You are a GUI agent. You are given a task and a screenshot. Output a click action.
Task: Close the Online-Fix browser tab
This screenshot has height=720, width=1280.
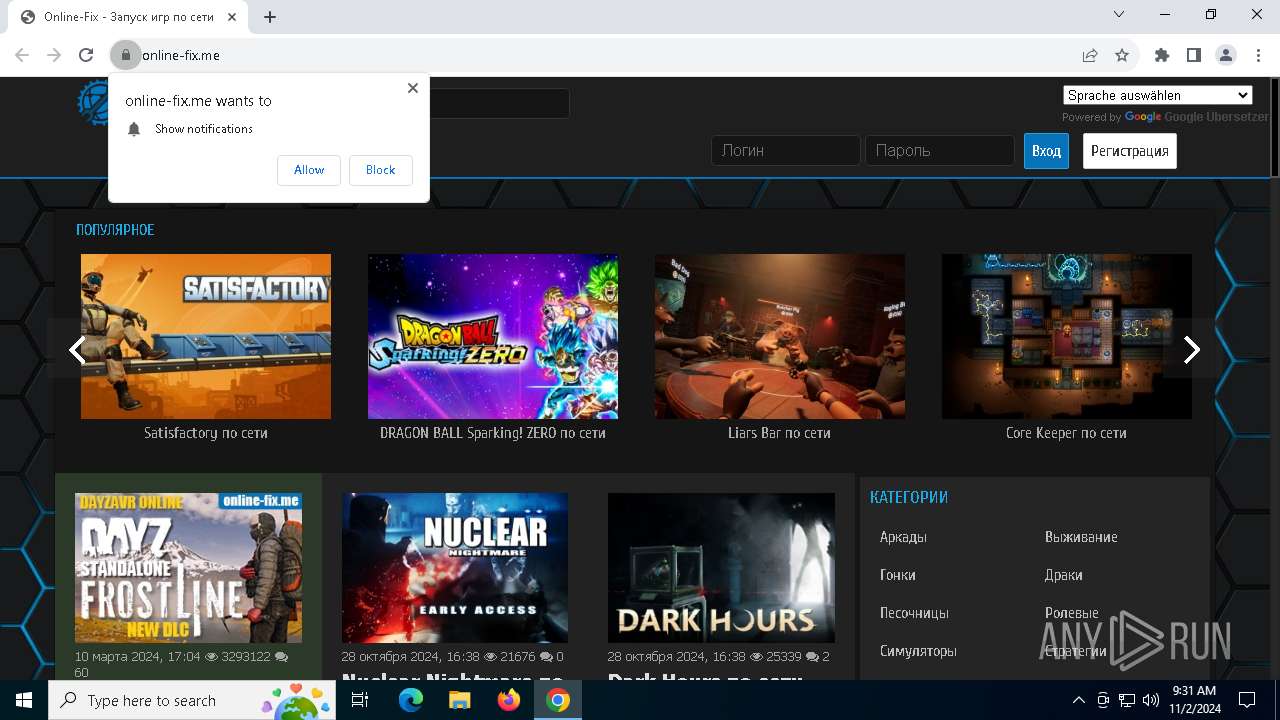click(x=232, y=17)
